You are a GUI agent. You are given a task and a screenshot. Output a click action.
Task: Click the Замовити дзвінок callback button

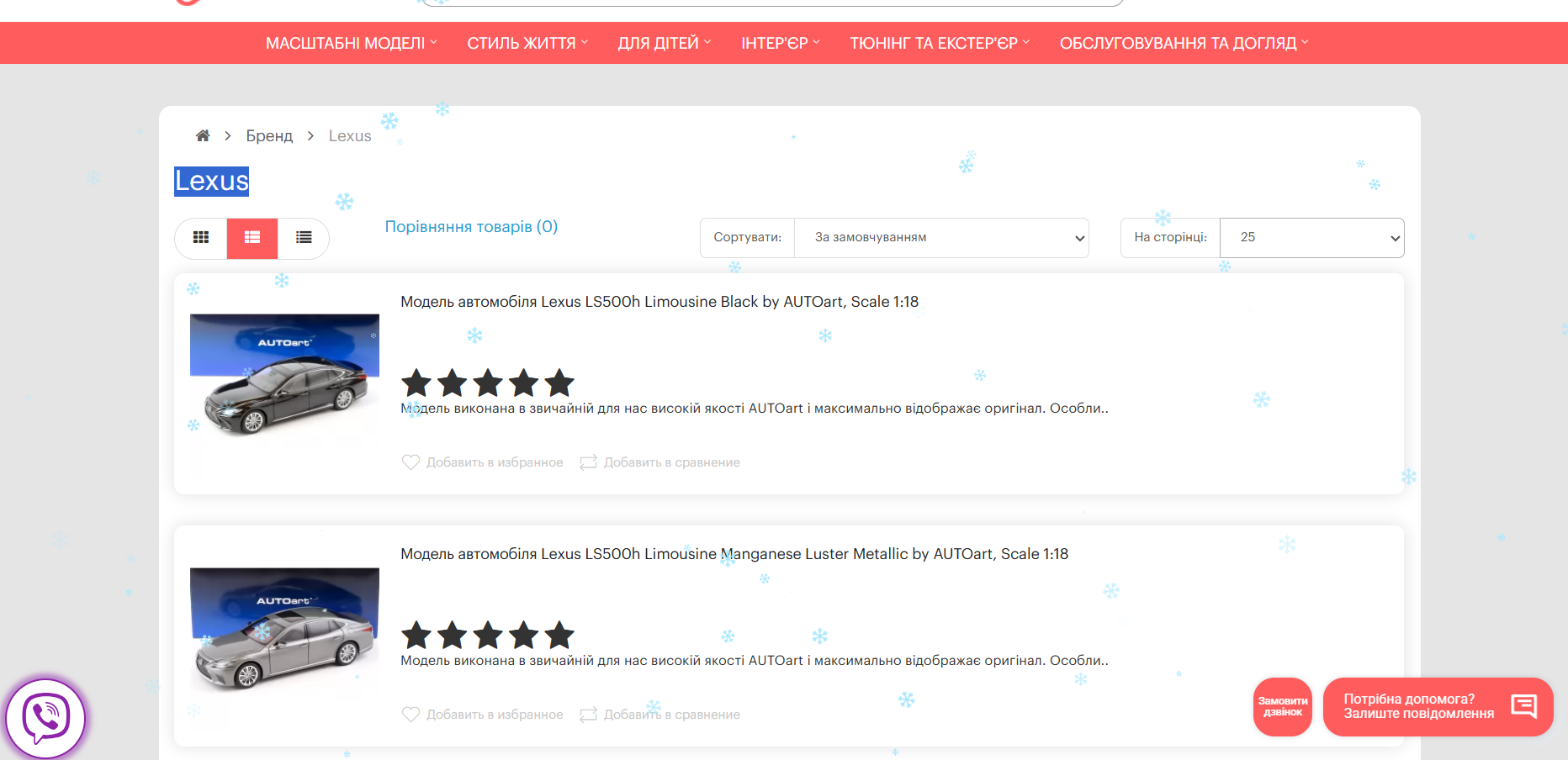1283,707
